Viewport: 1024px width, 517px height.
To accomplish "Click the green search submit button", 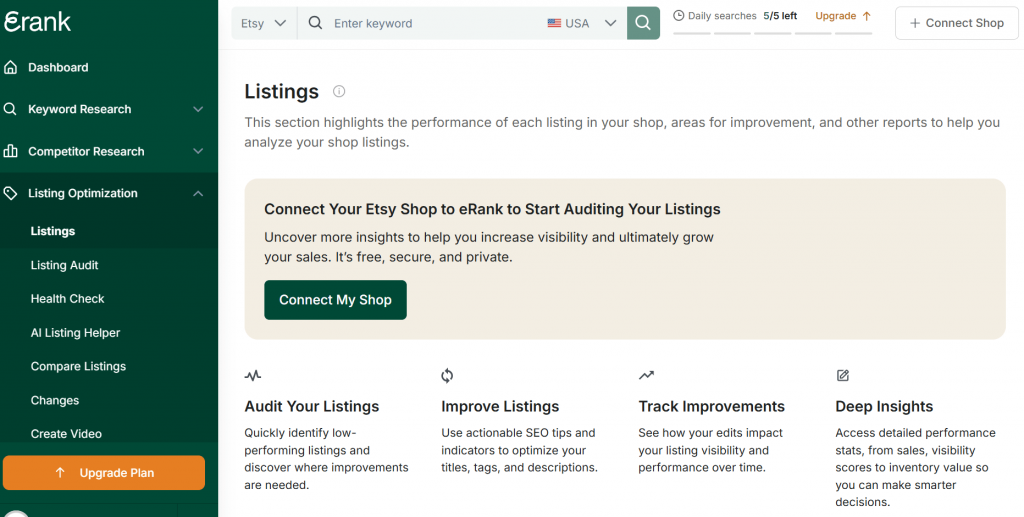I will pos(643,23).
